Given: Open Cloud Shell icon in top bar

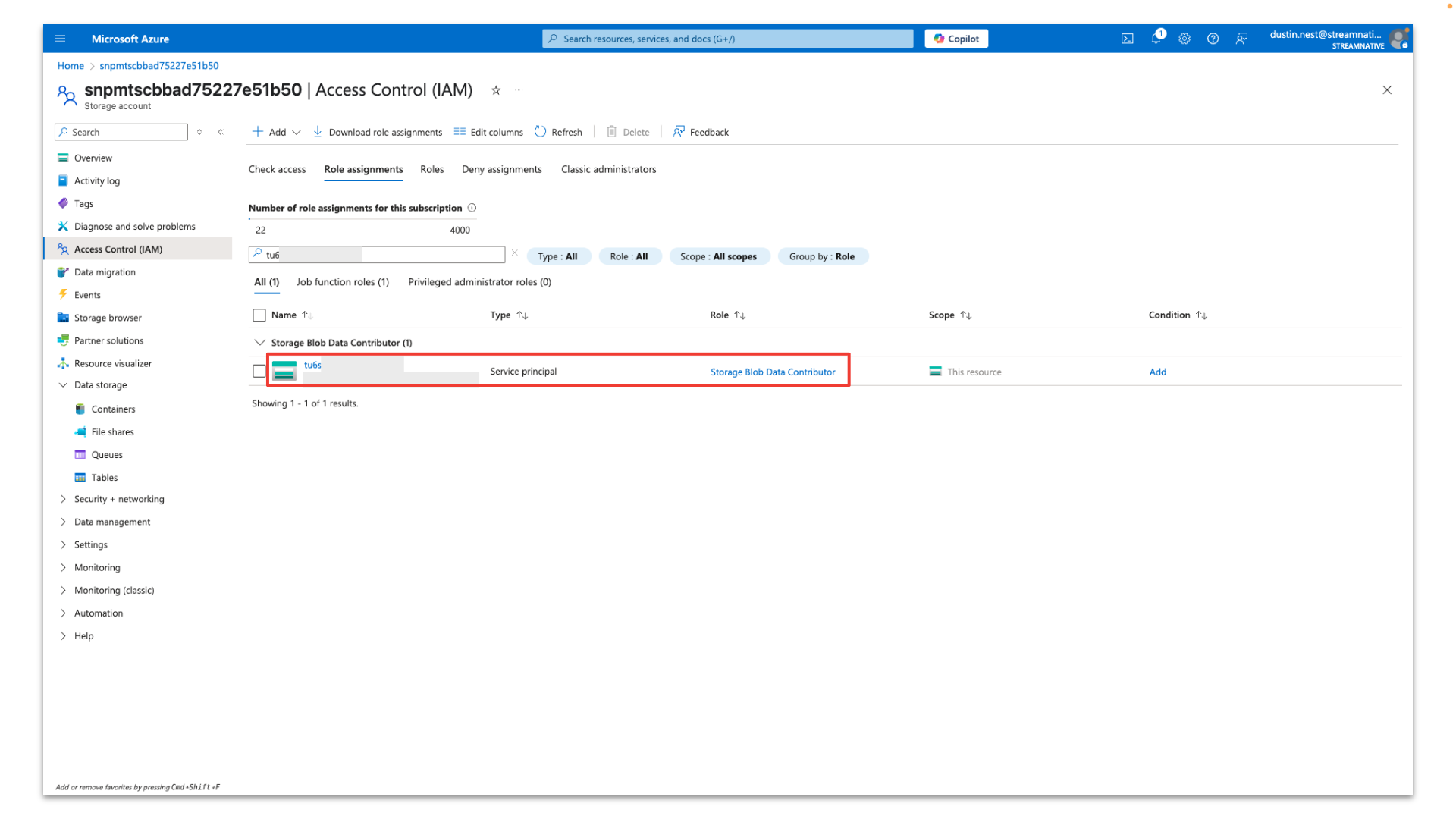Looking at the screenshot, I should 1127,39.
